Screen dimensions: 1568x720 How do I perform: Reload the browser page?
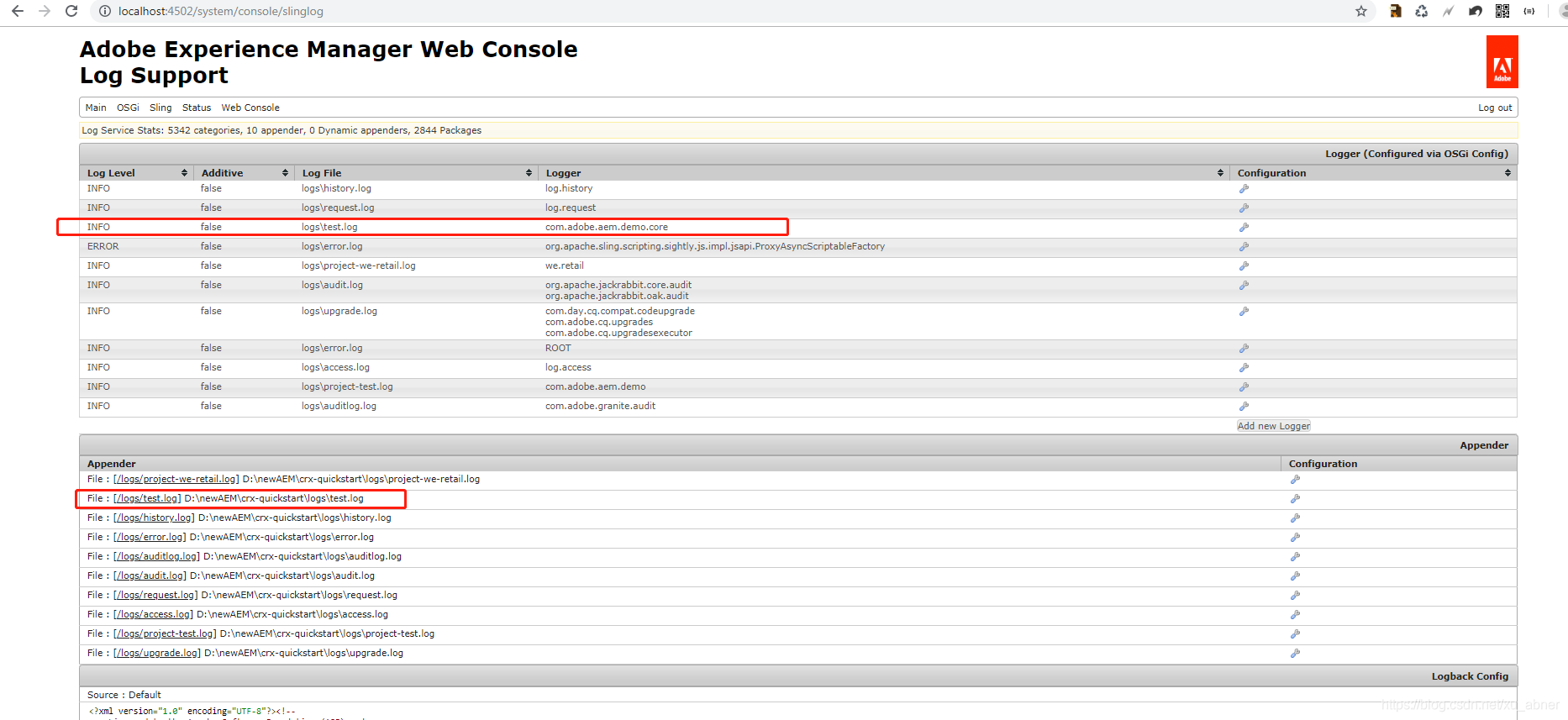tap(71, 11)
